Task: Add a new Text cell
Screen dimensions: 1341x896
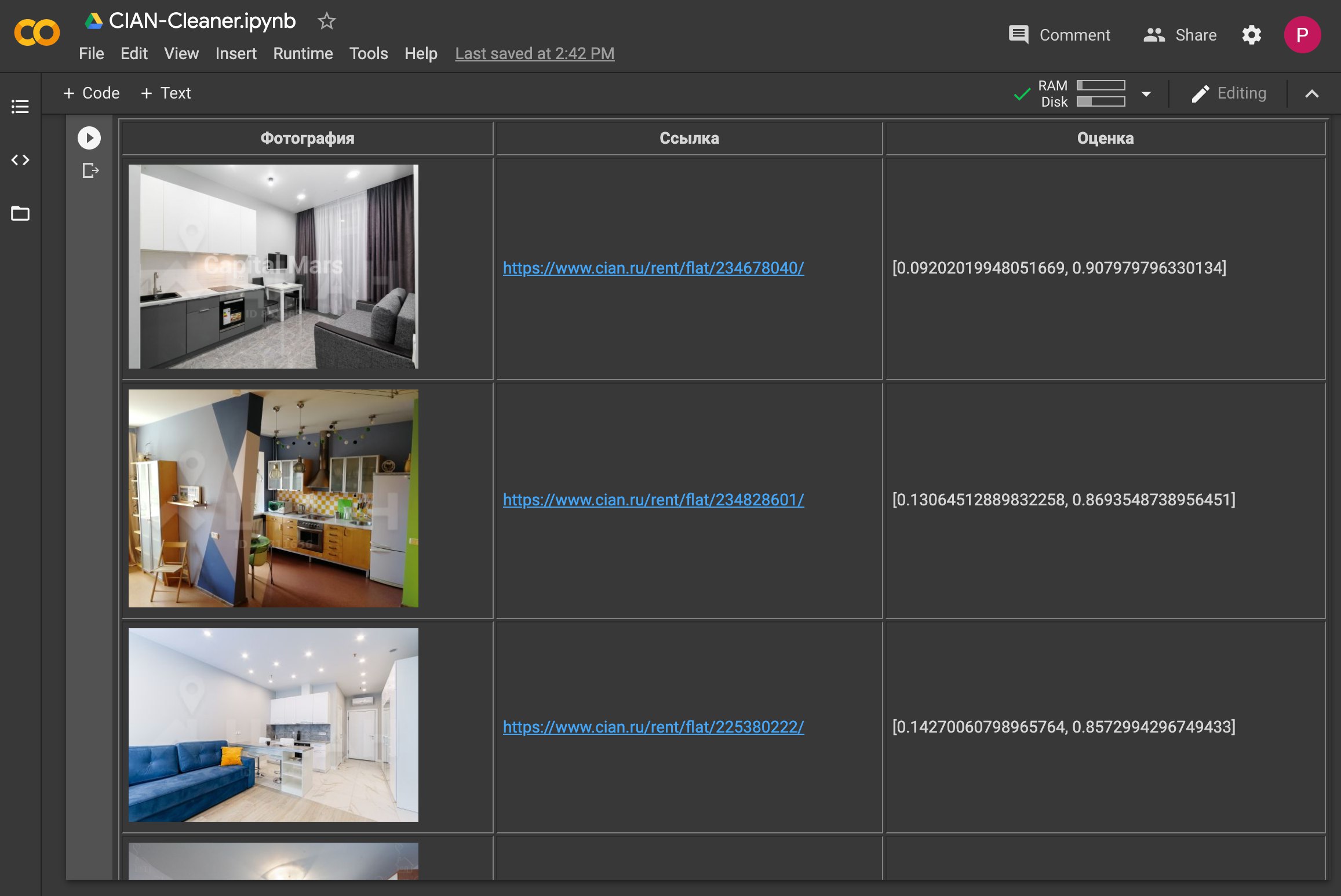Action: (166, 93)
